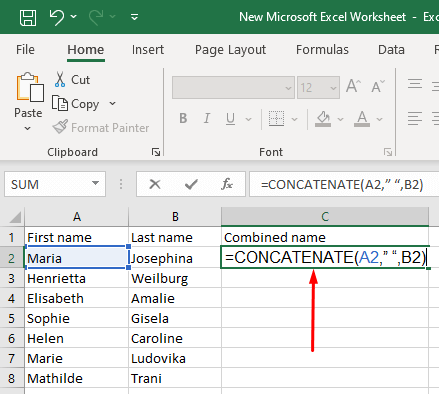Expand the Paste options arrow
The image size is (439, 394).
point(28,128)
